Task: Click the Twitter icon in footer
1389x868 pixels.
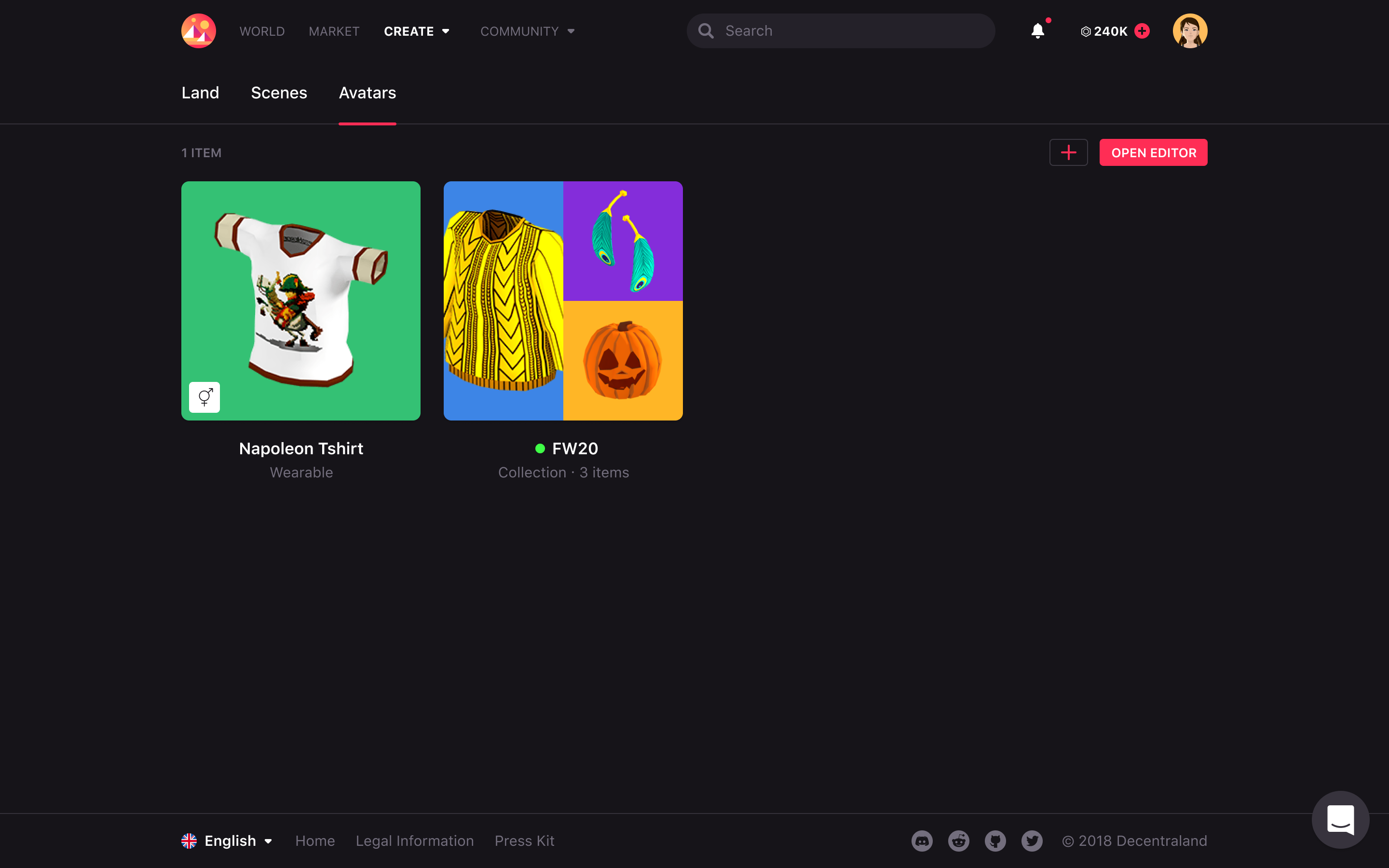Action: point(1032,841)
